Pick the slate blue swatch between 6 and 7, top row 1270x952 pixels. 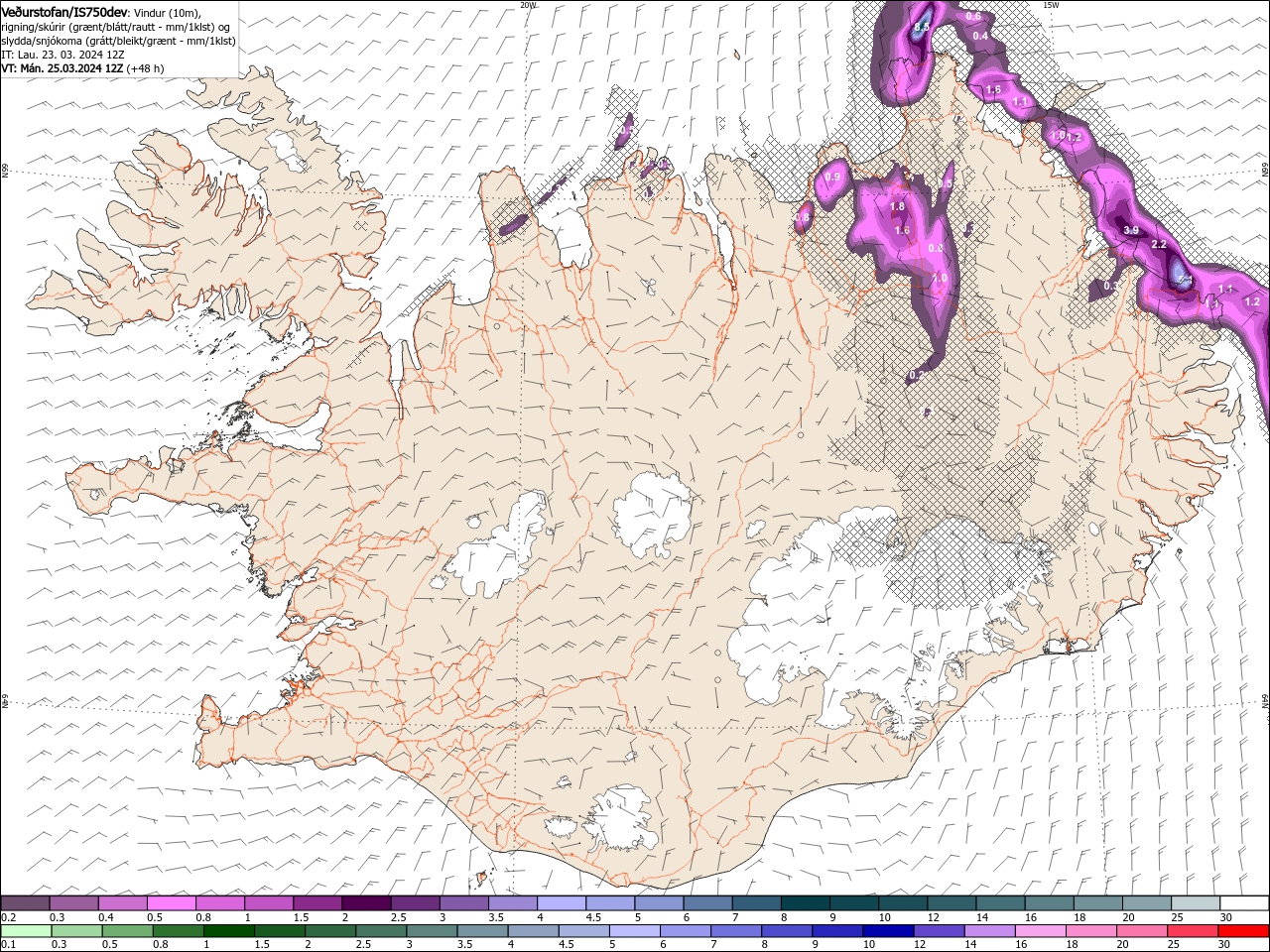point(708,903)
